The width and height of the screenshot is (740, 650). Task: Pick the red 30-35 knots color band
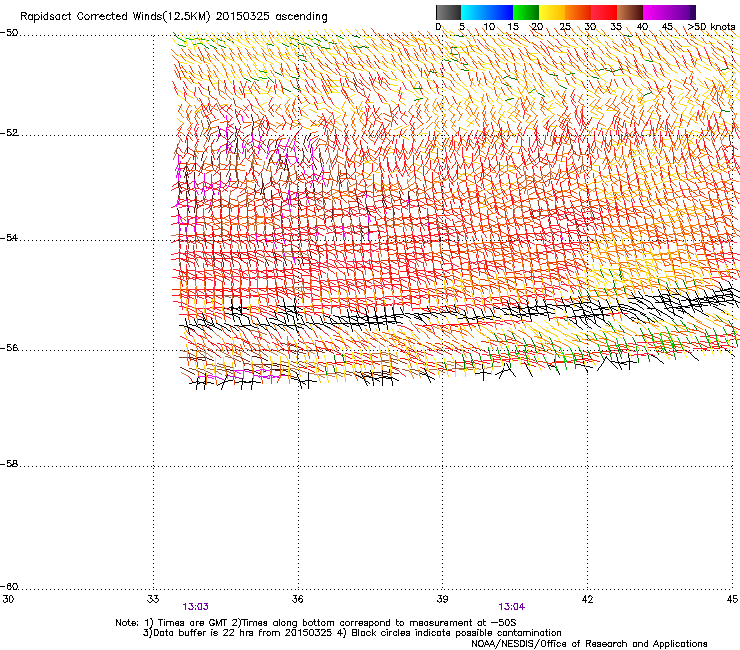(604, 12)
